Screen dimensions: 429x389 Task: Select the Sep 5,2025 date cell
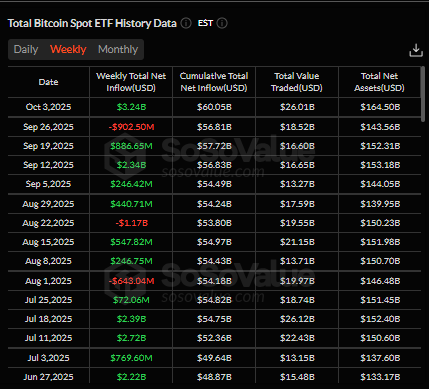click(49, 184)
